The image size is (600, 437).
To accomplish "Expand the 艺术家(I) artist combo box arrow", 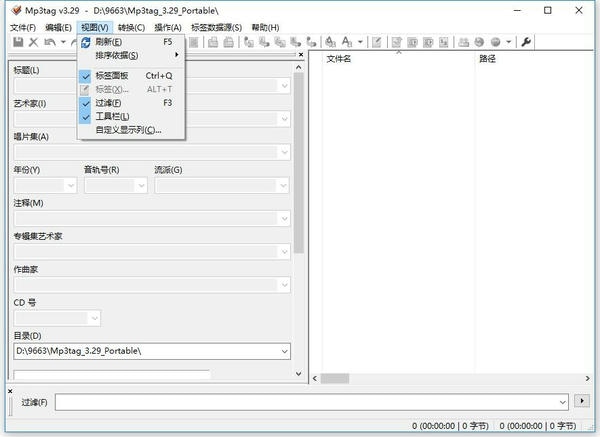I will coord(284,119).
